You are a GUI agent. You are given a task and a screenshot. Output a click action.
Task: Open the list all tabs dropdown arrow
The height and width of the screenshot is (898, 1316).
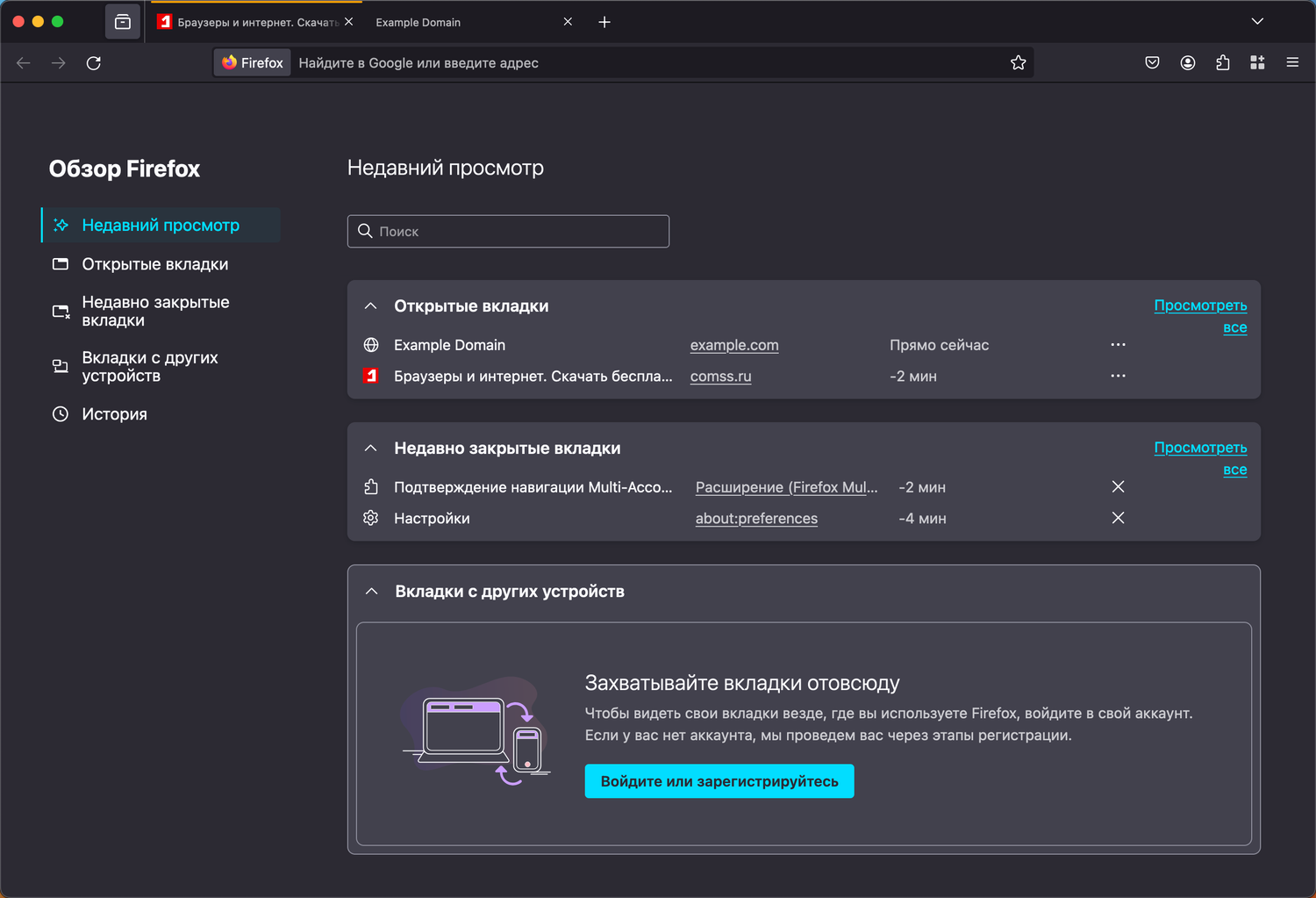coord(1257,22)
